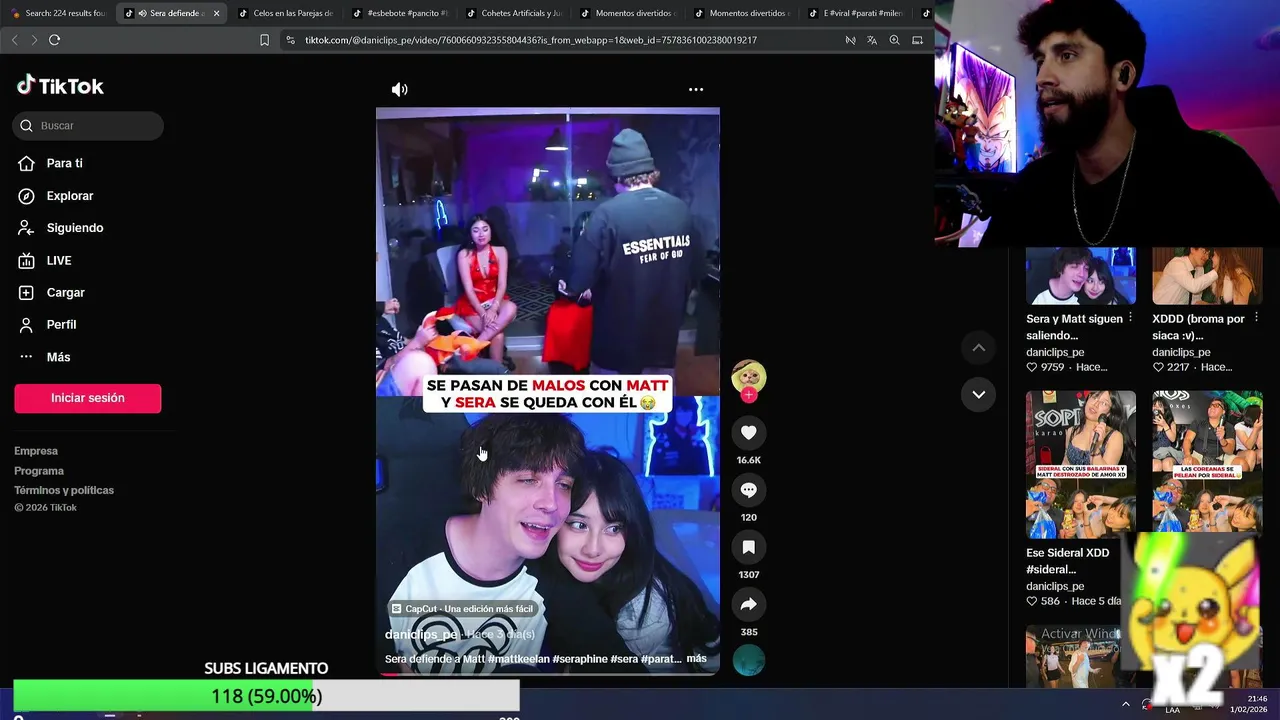This screenshot has height=720, width=1280.
Task: Open comments with the speech bubble icon
Action: tap(748, 490)
